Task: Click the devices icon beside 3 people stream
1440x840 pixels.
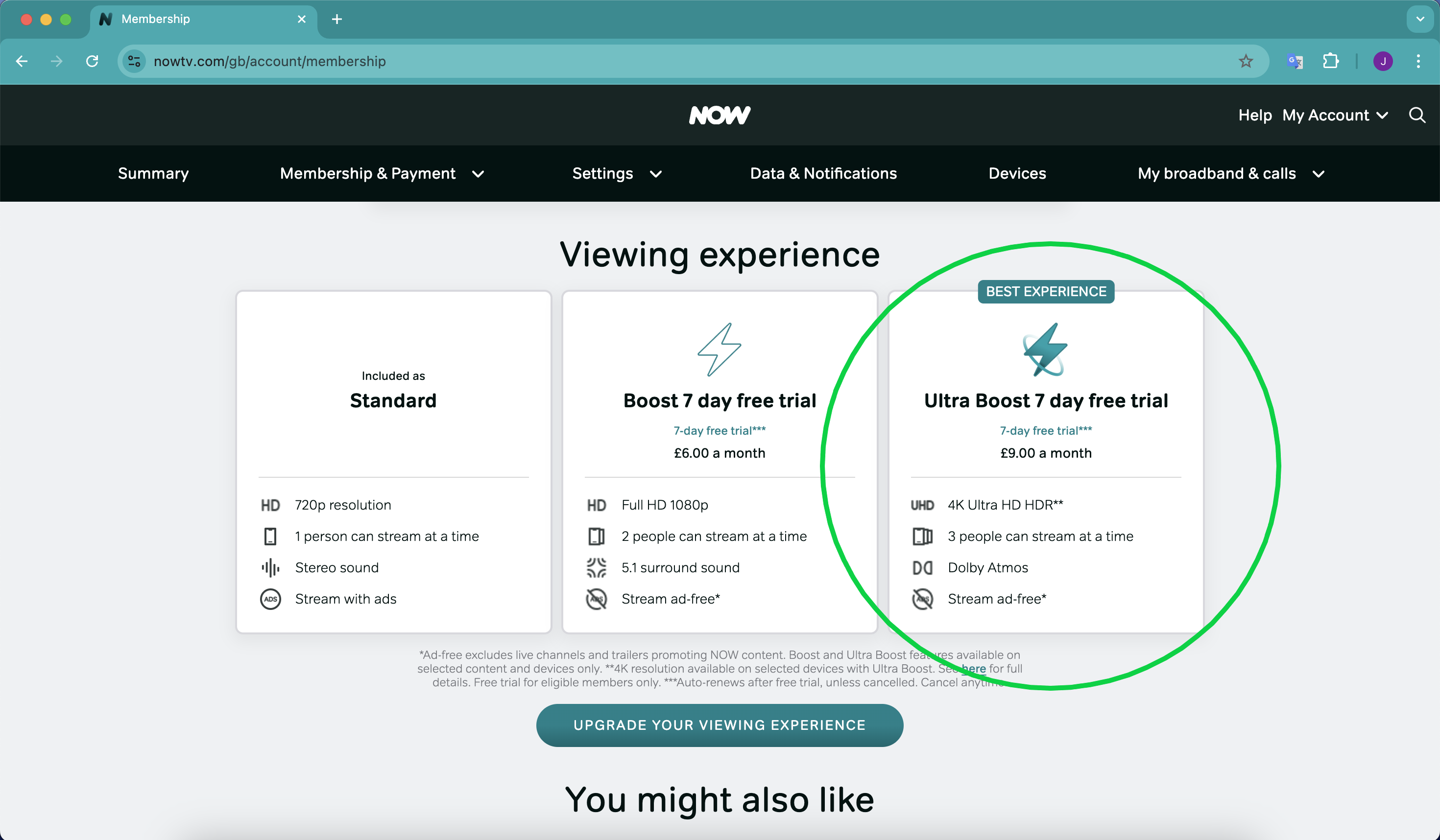Action: 922,537
